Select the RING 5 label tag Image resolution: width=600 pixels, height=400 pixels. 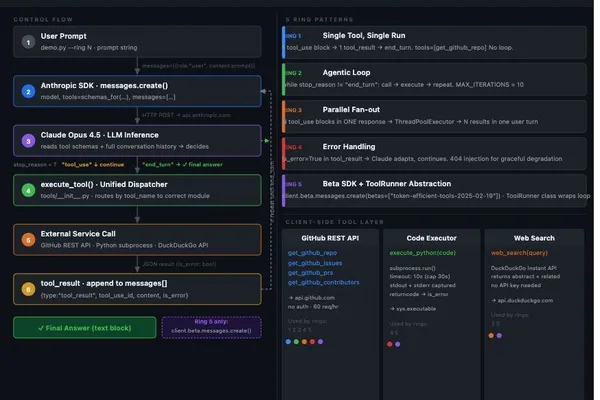pyautogui.click(x=293, y=184)
